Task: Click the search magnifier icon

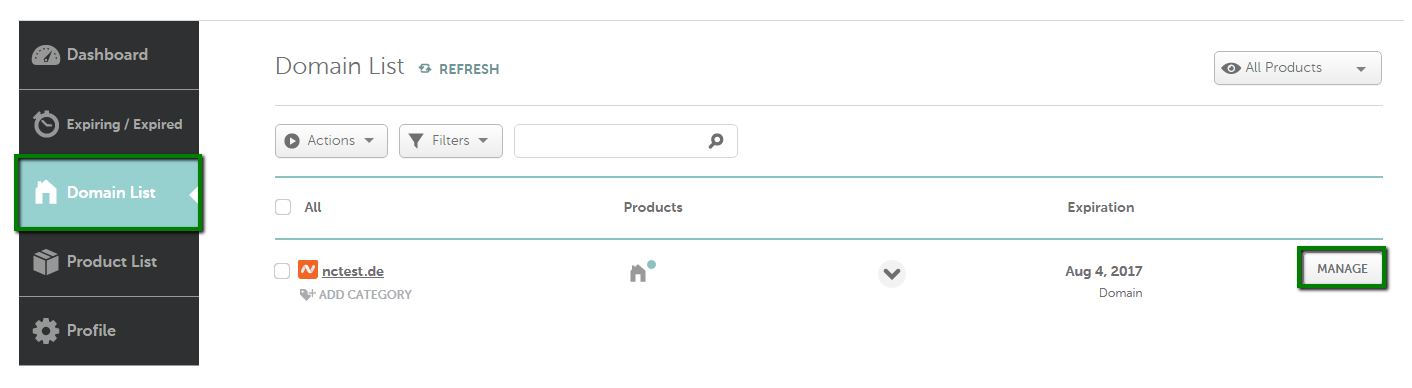Action: point(716,141)
